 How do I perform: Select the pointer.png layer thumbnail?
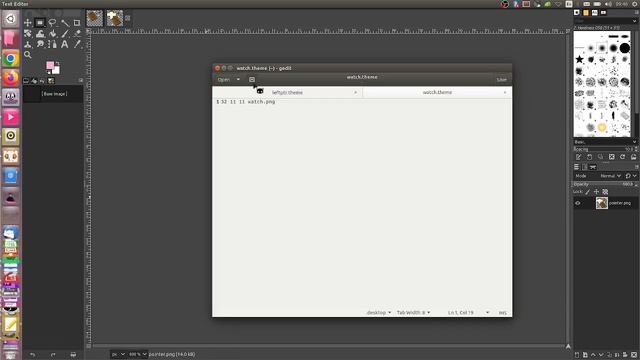(602, 203)
